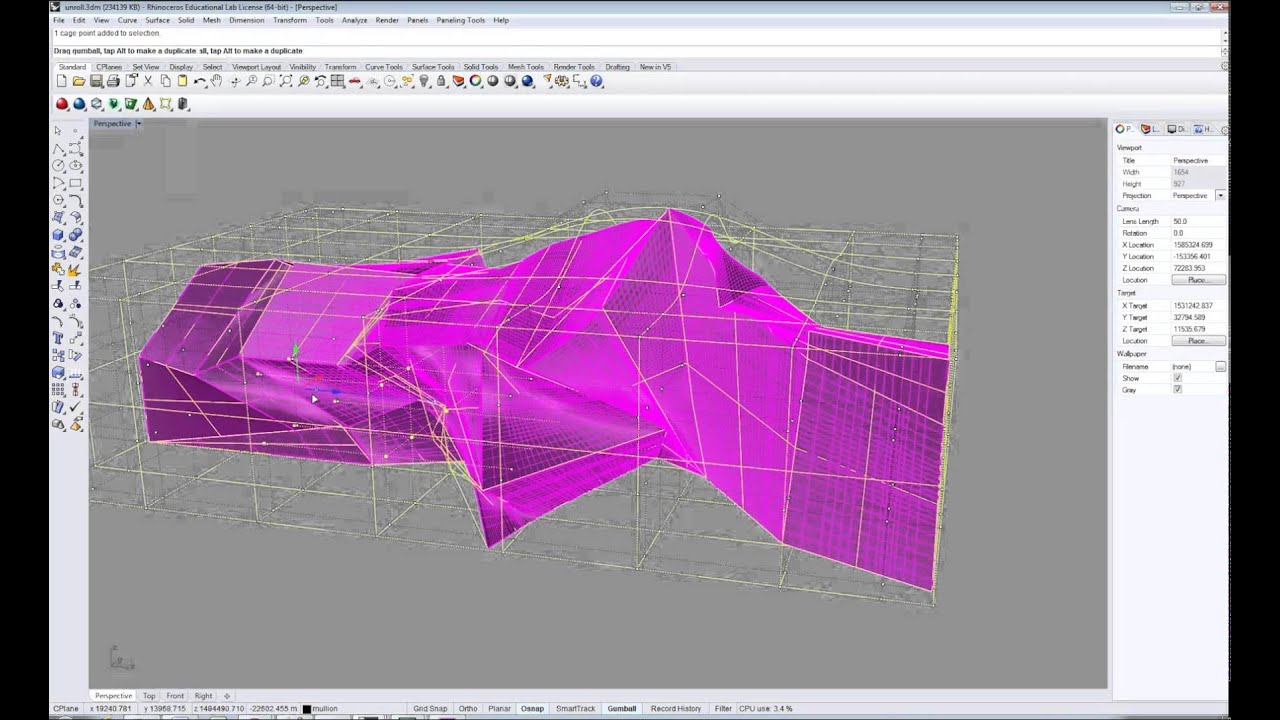Click the red car named-view icon
Screen dimensions: 1280x720
[355, 81]
